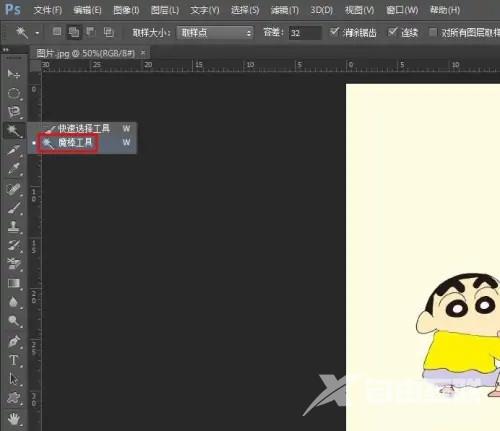The image size is (500, 431).
Task: Click the Magic Wand tool in the toolbar
Action: coord(14,131)
